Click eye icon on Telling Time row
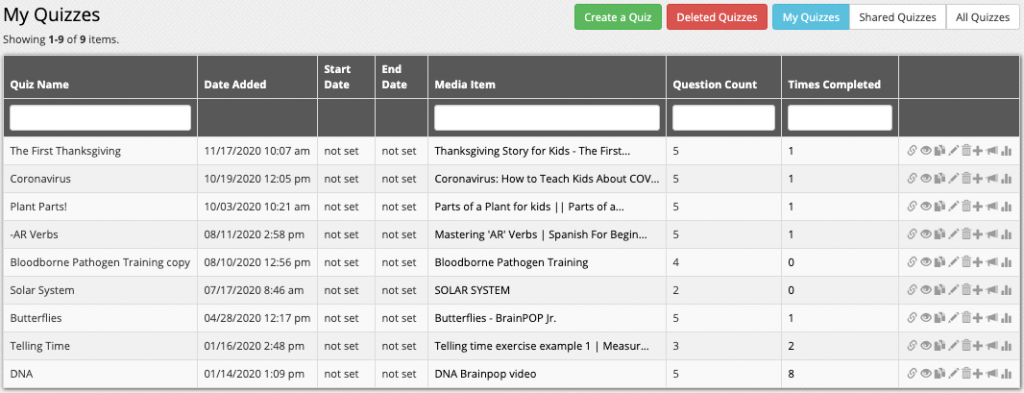 926,346
